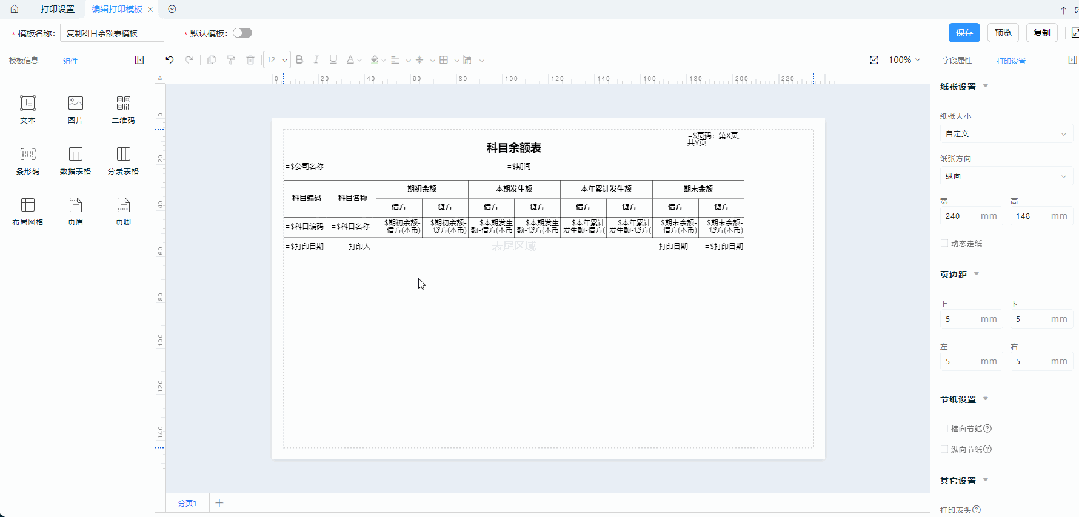Check the 动态连续 checkbox under paper size
Screen dimensions: 1079x517
tap(945, 243)
